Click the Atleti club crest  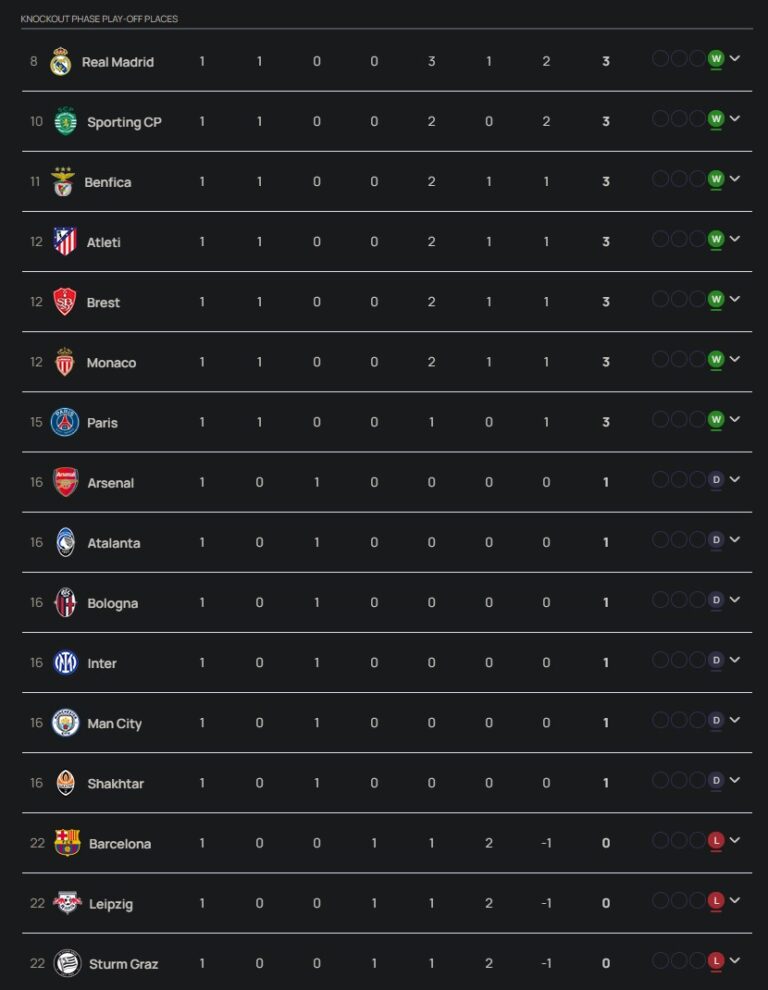point(65,242)
